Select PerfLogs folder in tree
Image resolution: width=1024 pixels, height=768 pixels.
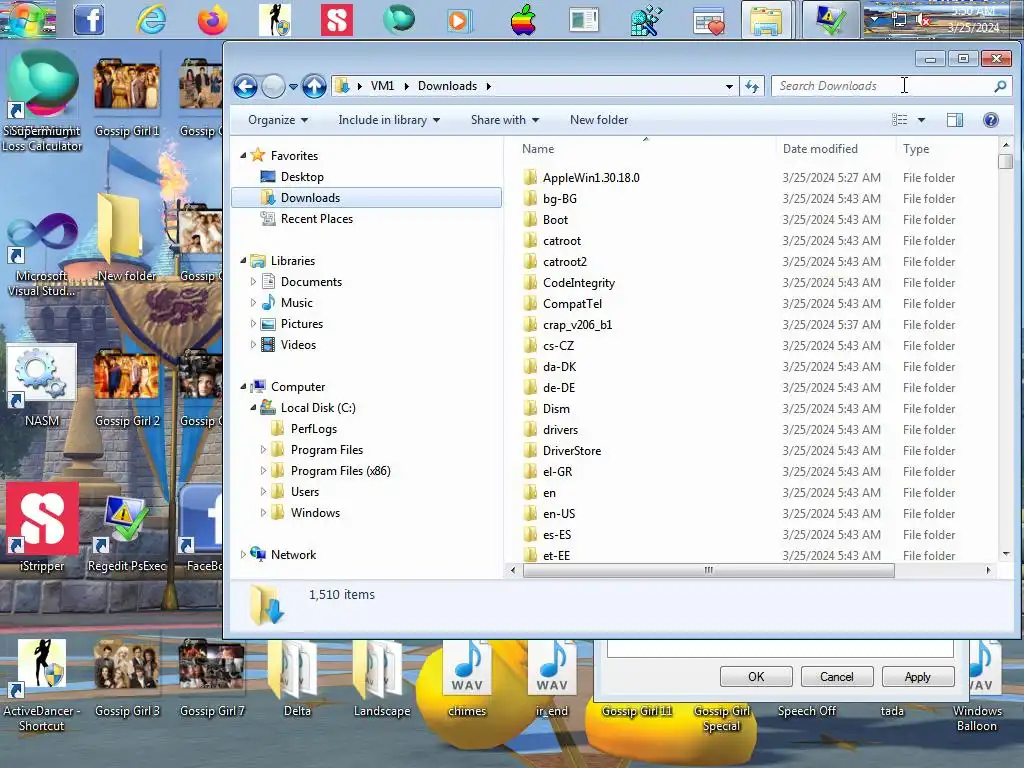click(x=313, y=429)
